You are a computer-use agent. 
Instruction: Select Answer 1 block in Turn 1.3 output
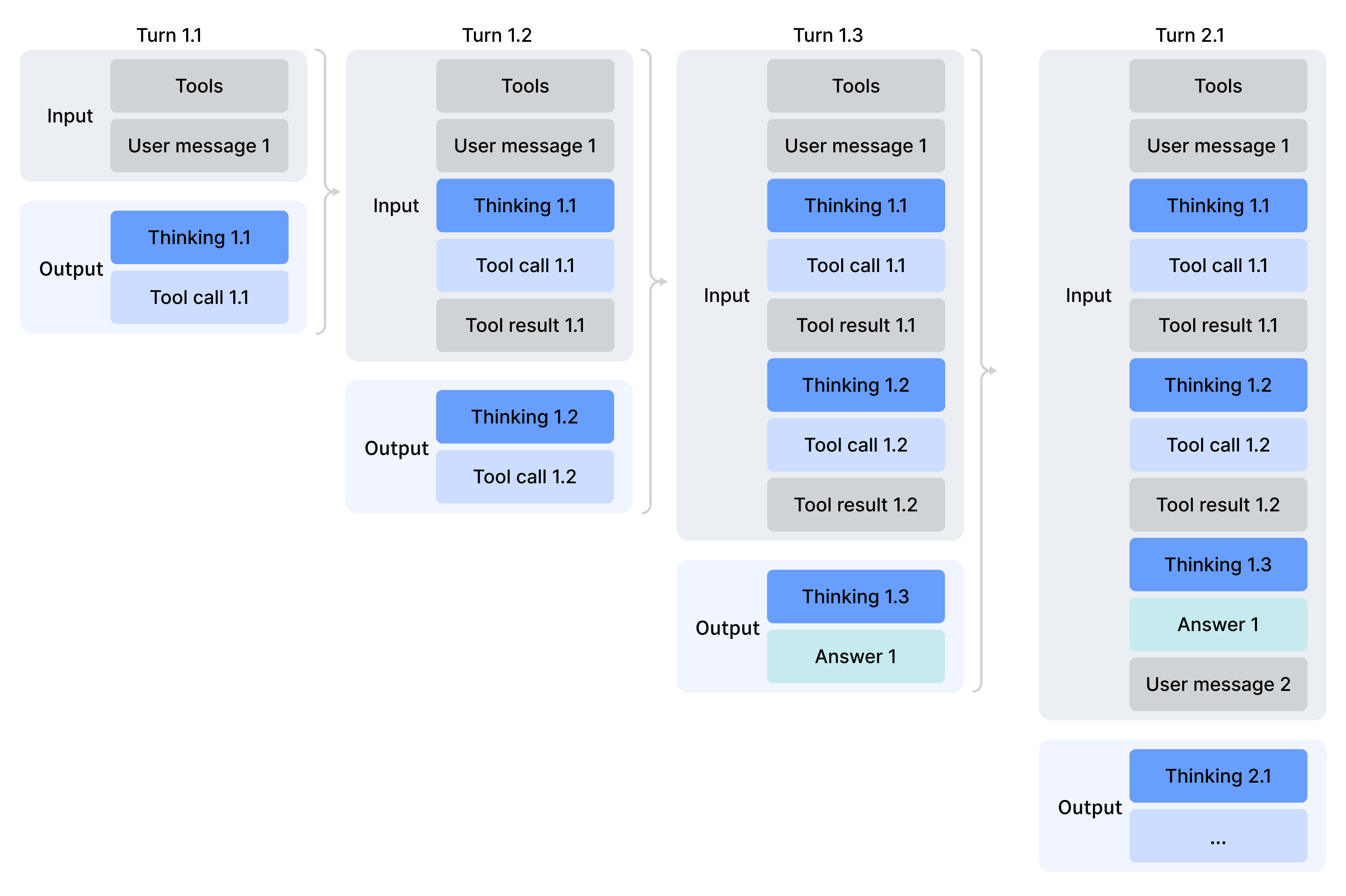tap(856, 657)
